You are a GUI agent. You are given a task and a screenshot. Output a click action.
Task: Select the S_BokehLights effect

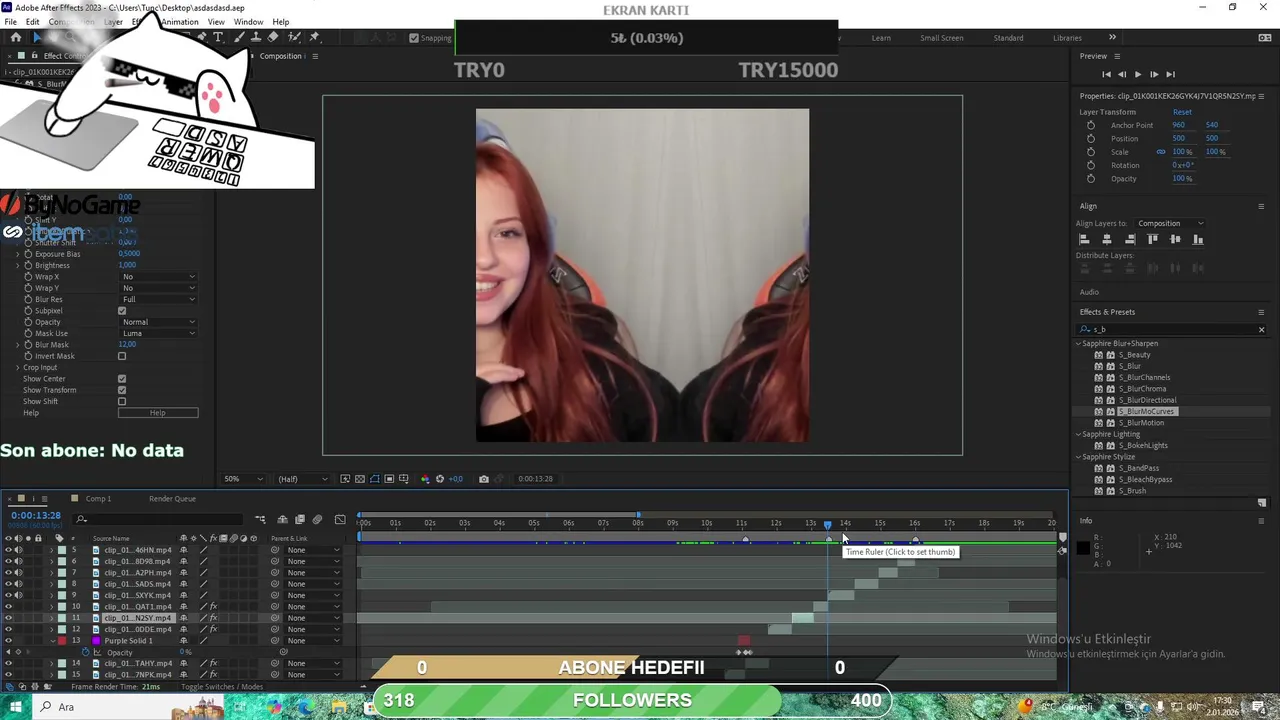[x=1143, y=446]
